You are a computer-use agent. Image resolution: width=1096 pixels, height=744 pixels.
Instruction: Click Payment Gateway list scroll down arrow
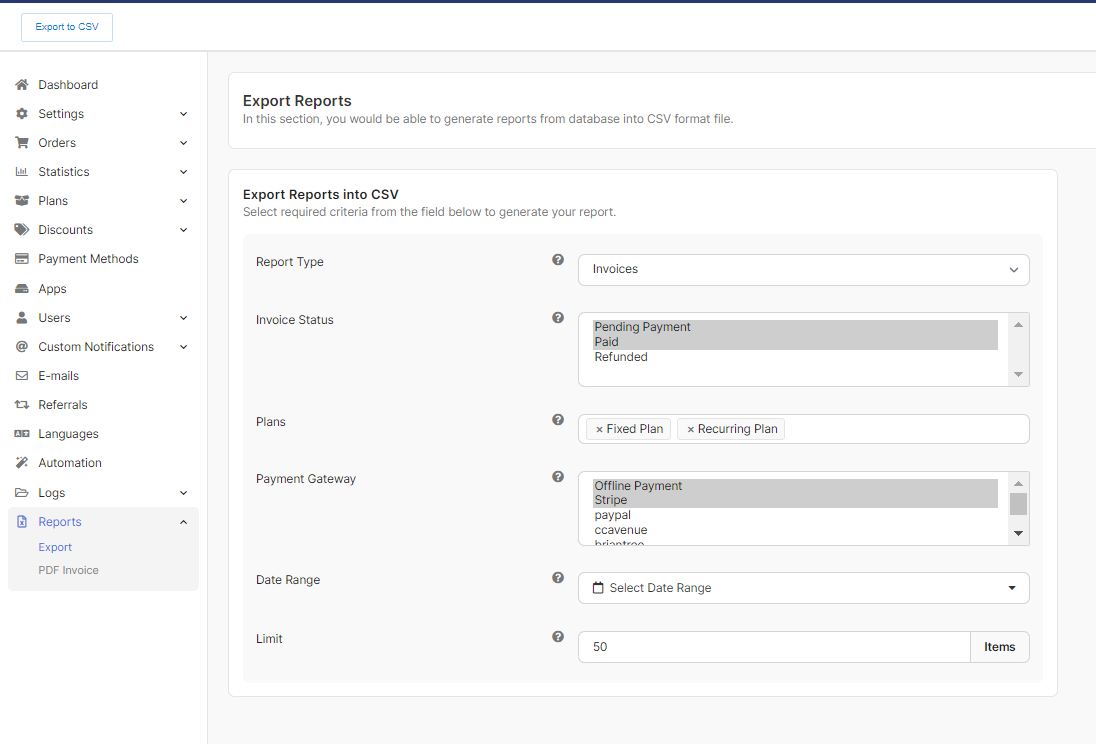coord(1018,534)
